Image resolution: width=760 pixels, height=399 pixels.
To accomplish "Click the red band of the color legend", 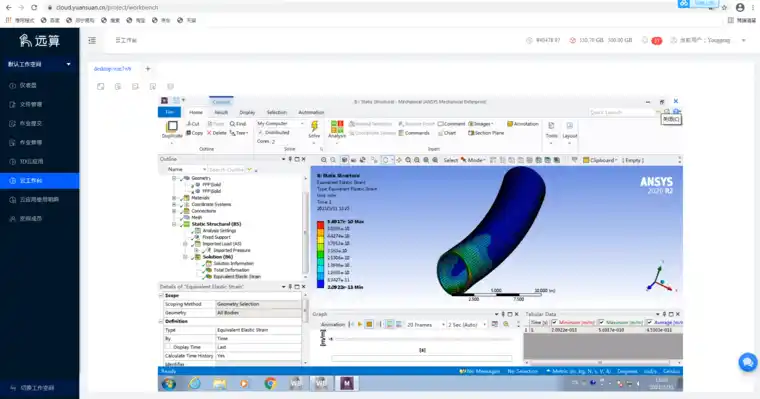I will click(x=320, y=225).
